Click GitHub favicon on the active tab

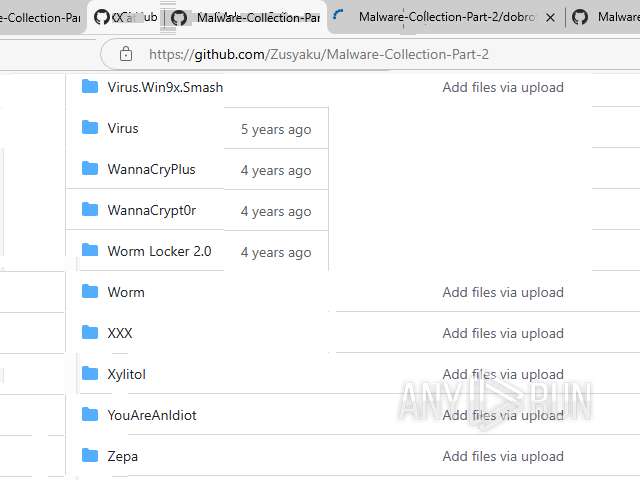179,18
